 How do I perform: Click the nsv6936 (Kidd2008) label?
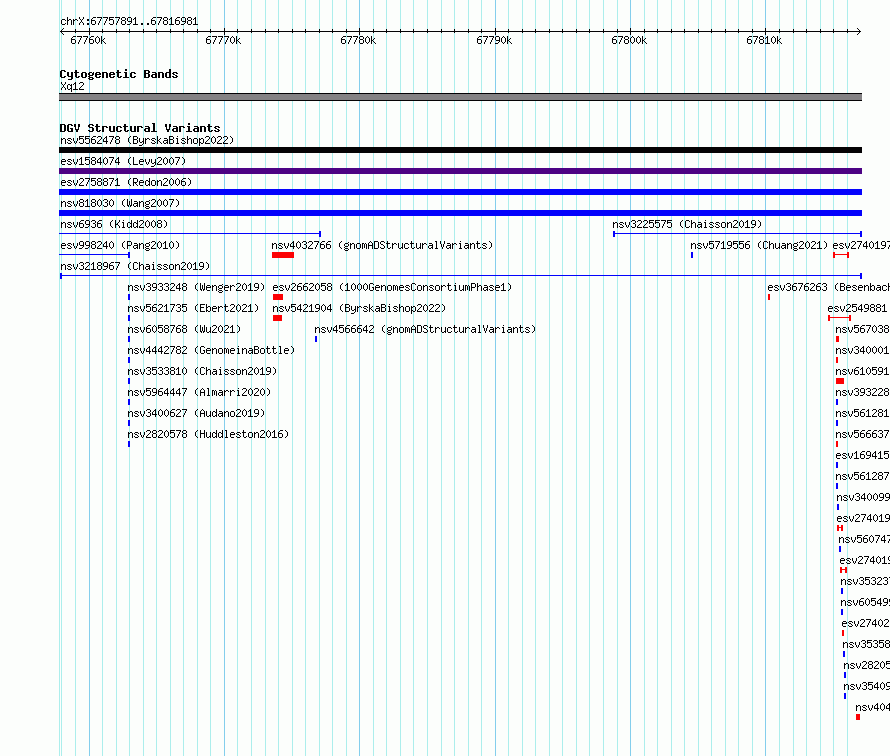click(x=114, y=224)
